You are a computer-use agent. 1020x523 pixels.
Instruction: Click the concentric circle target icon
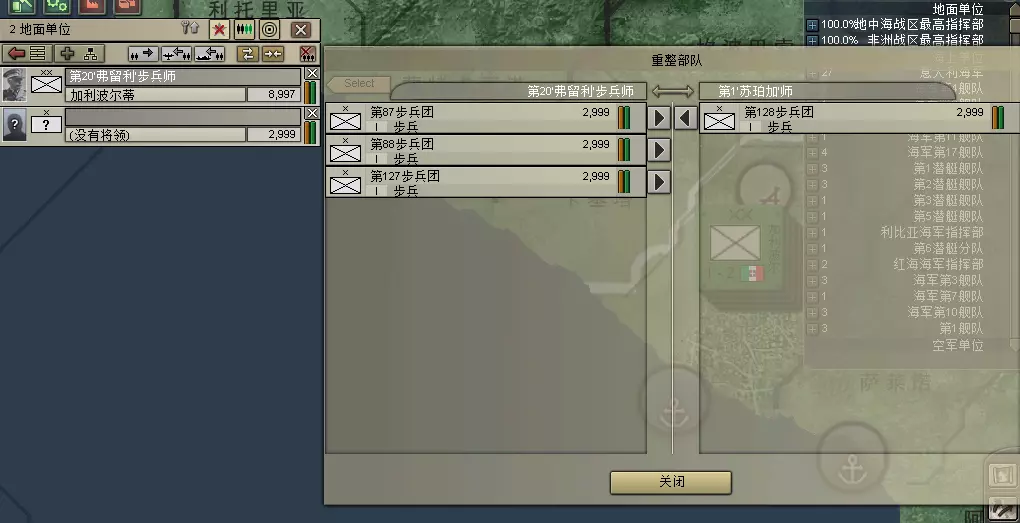(x=269, y=29)
